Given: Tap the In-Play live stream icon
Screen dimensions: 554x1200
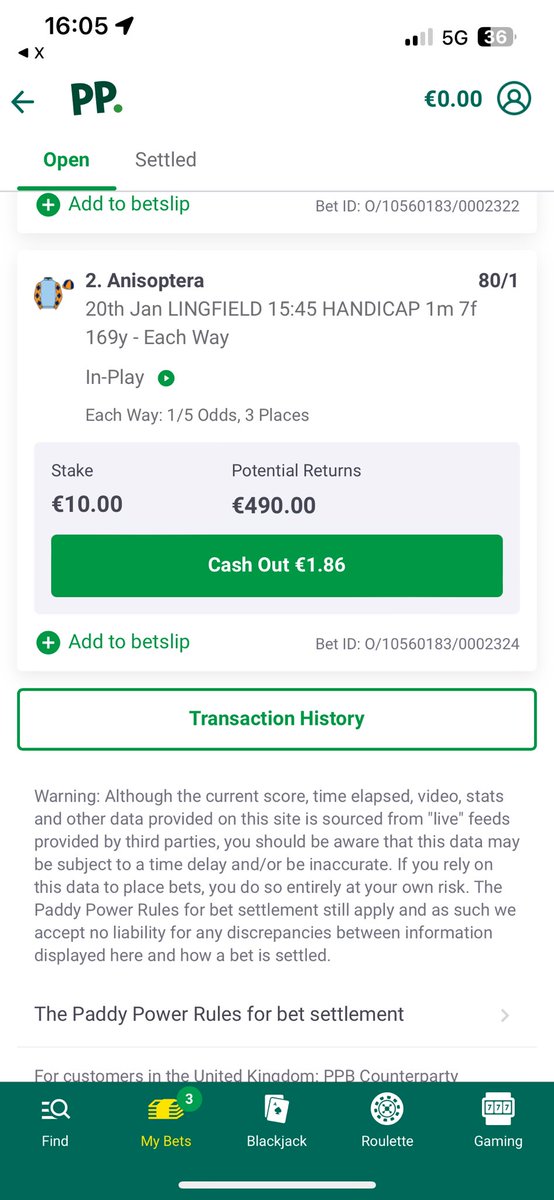Looking at the screenshot, I should pyautogui.click(x=166, y=378).
